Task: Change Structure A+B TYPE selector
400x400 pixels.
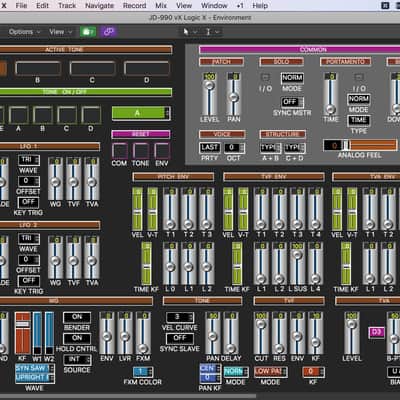Action: tap(270, 148)
